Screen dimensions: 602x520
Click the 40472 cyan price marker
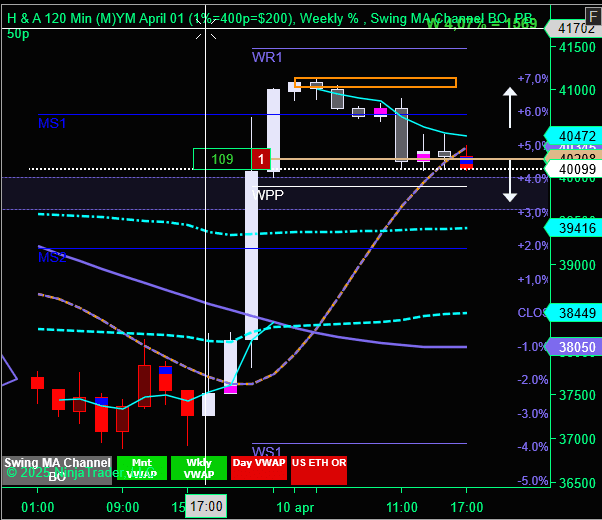pos(574,136)
